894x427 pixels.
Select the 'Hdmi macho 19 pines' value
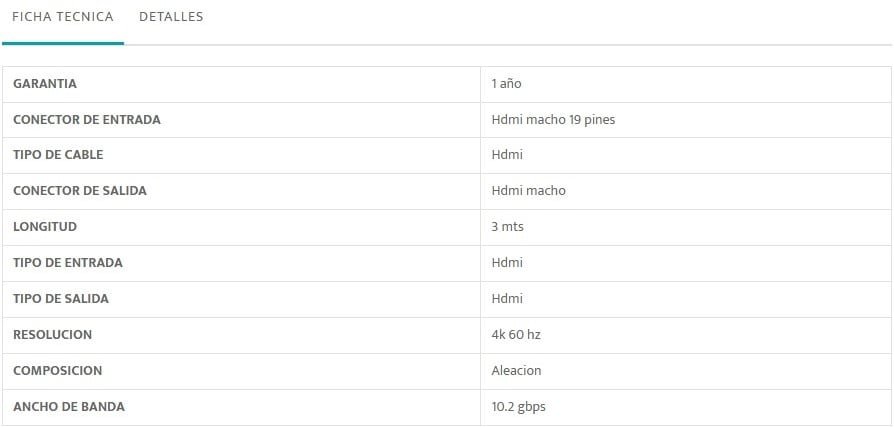553,120
